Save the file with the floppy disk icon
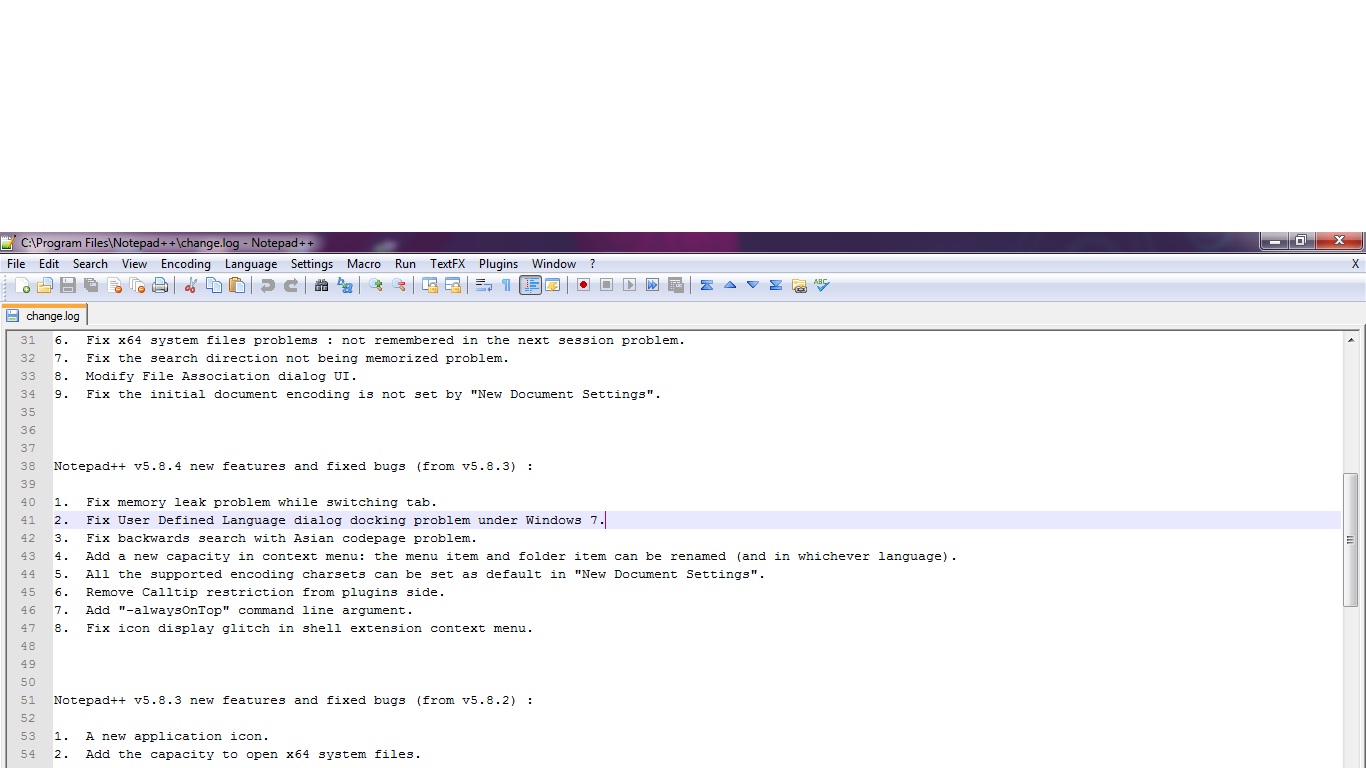 68,286
